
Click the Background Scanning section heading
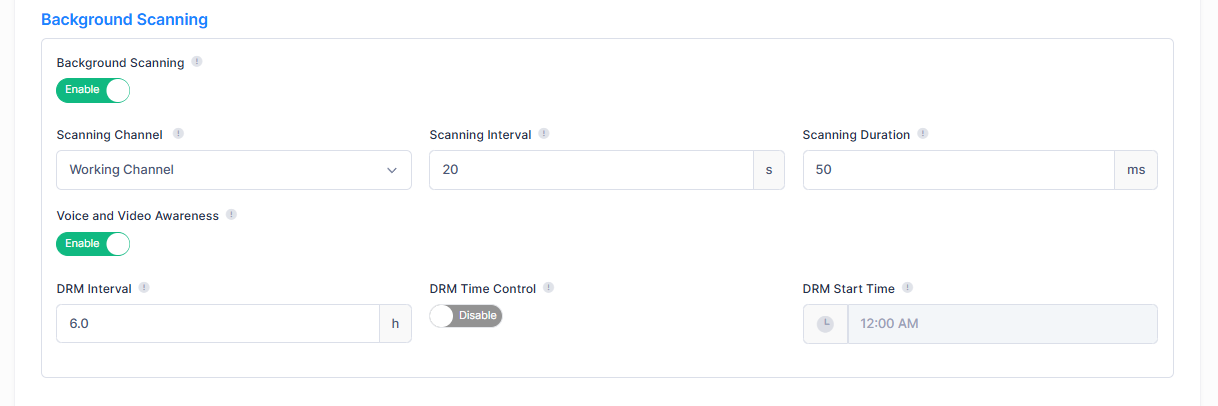124,19
